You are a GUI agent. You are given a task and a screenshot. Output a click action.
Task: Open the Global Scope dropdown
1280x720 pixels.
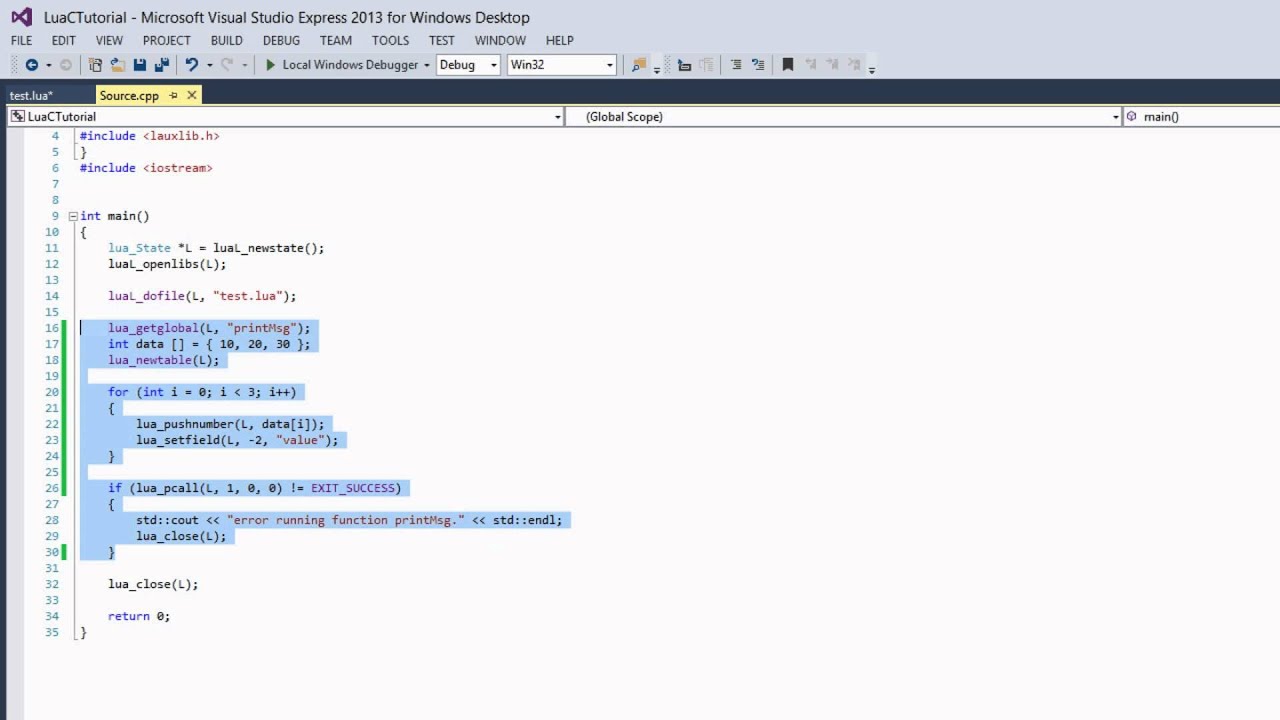(x=1116, y=117)
